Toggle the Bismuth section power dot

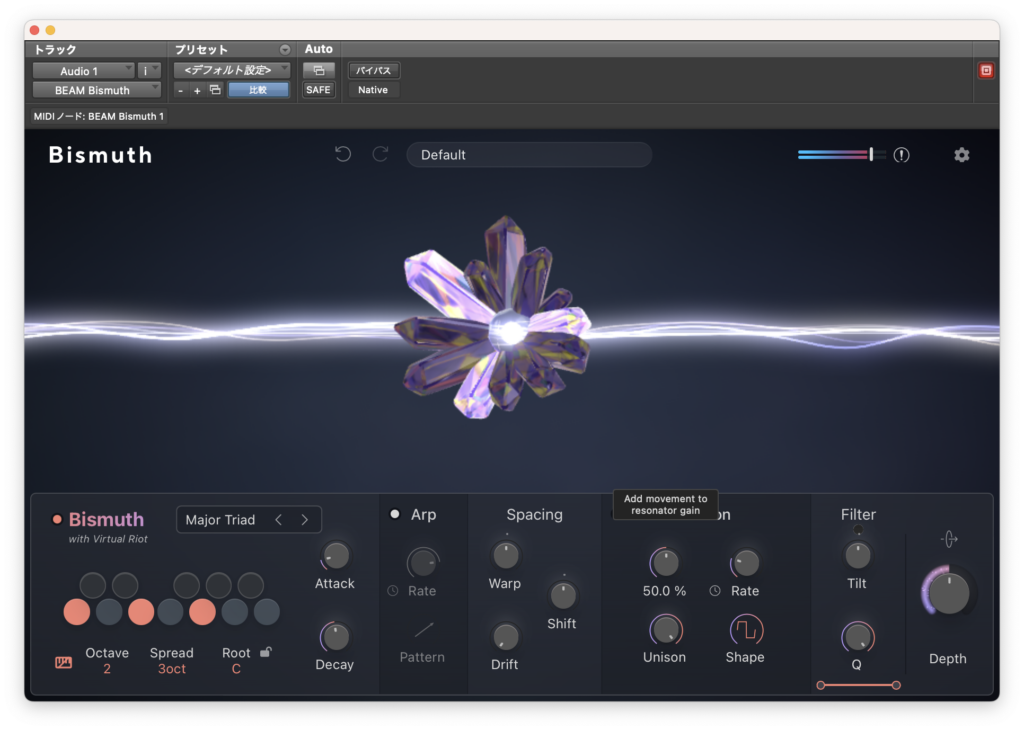[57, 520]
